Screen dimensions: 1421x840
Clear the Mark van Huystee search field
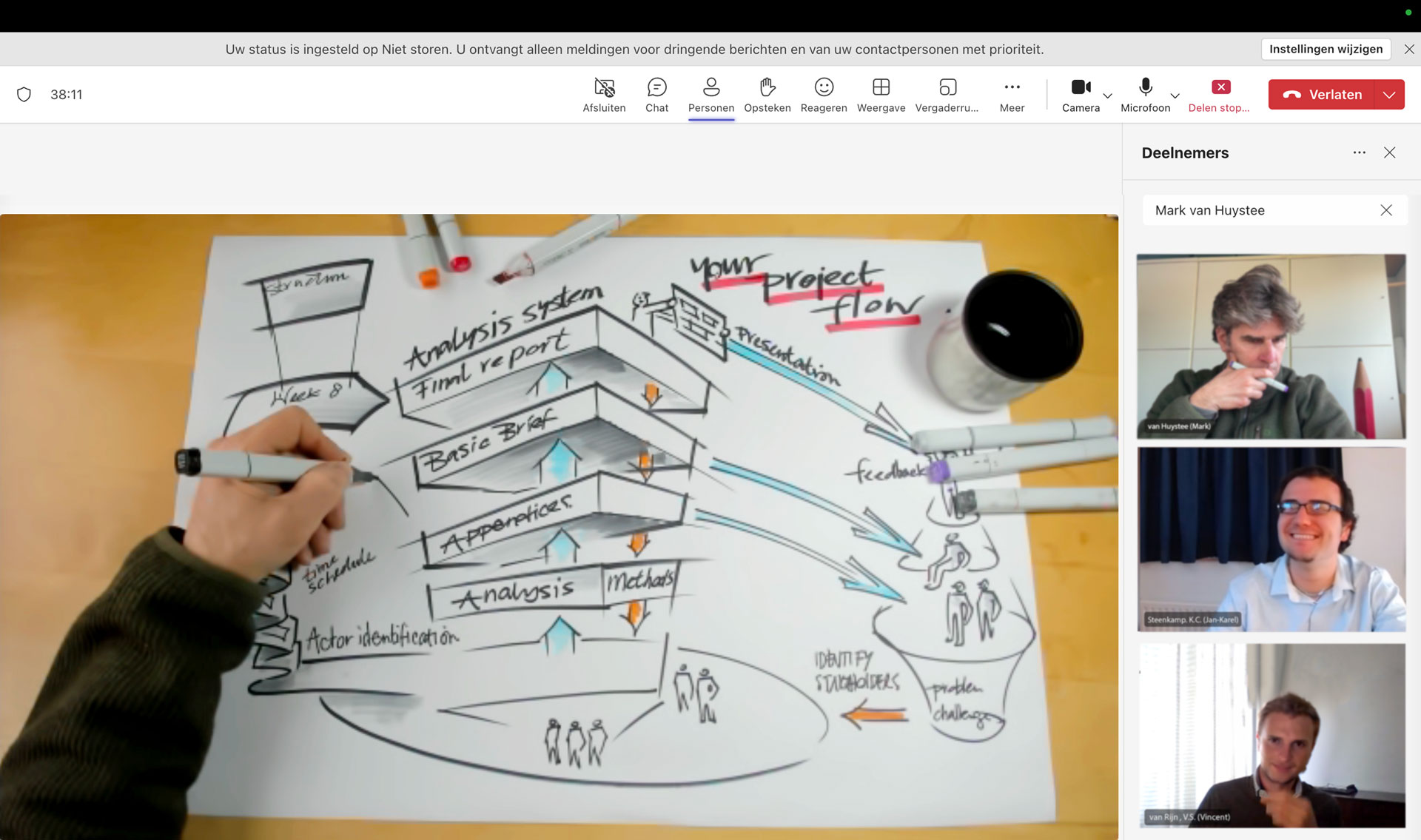tap(1385, 210)
